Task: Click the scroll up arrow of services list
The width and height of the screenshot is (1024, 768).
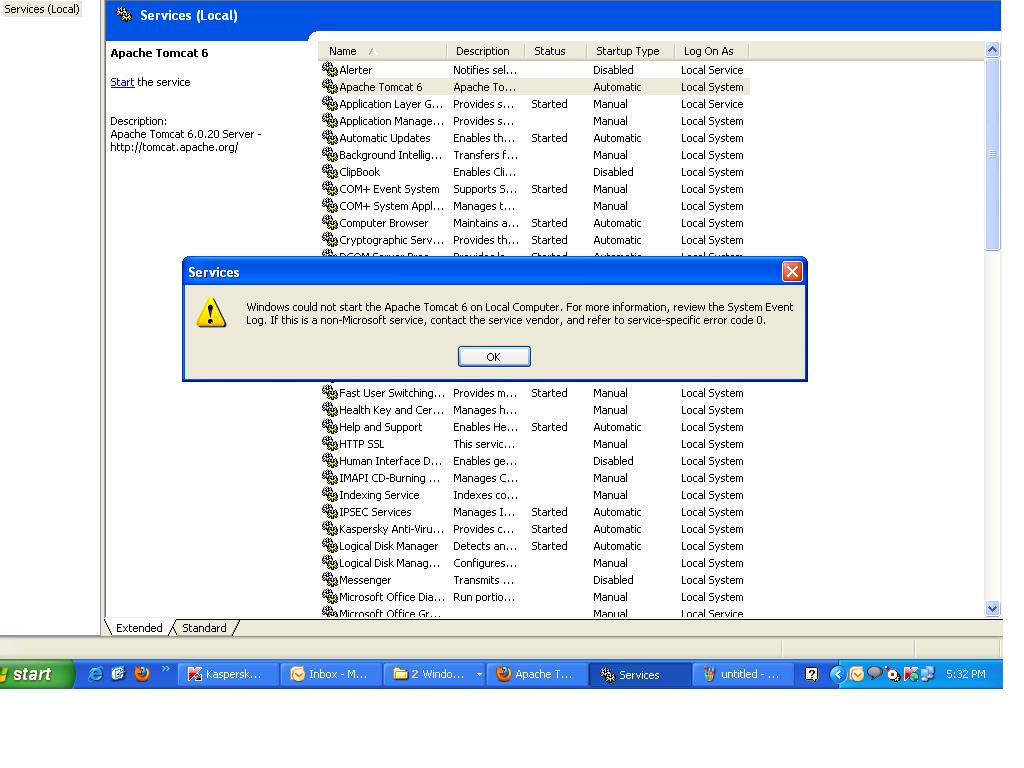Action: pyautogui.click(x=992, y=50)
